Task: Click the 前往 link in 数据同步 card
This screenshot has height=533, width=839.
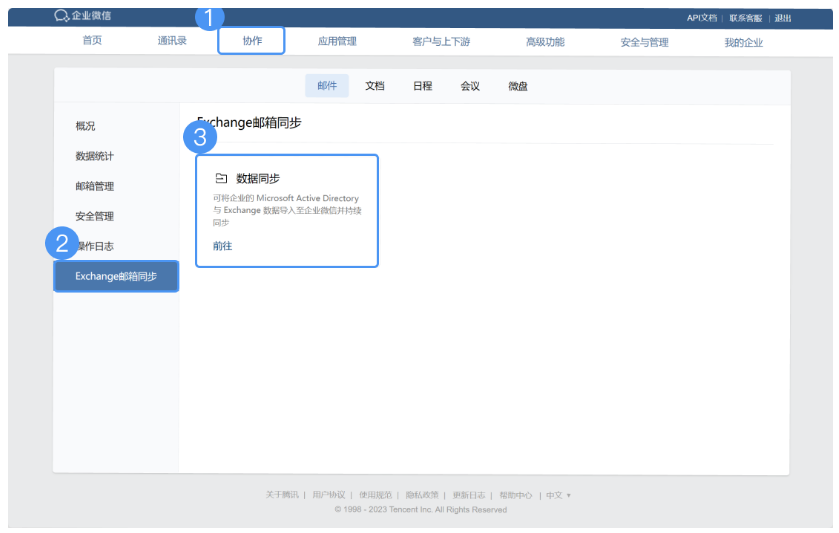Action: tap(222, 246)
